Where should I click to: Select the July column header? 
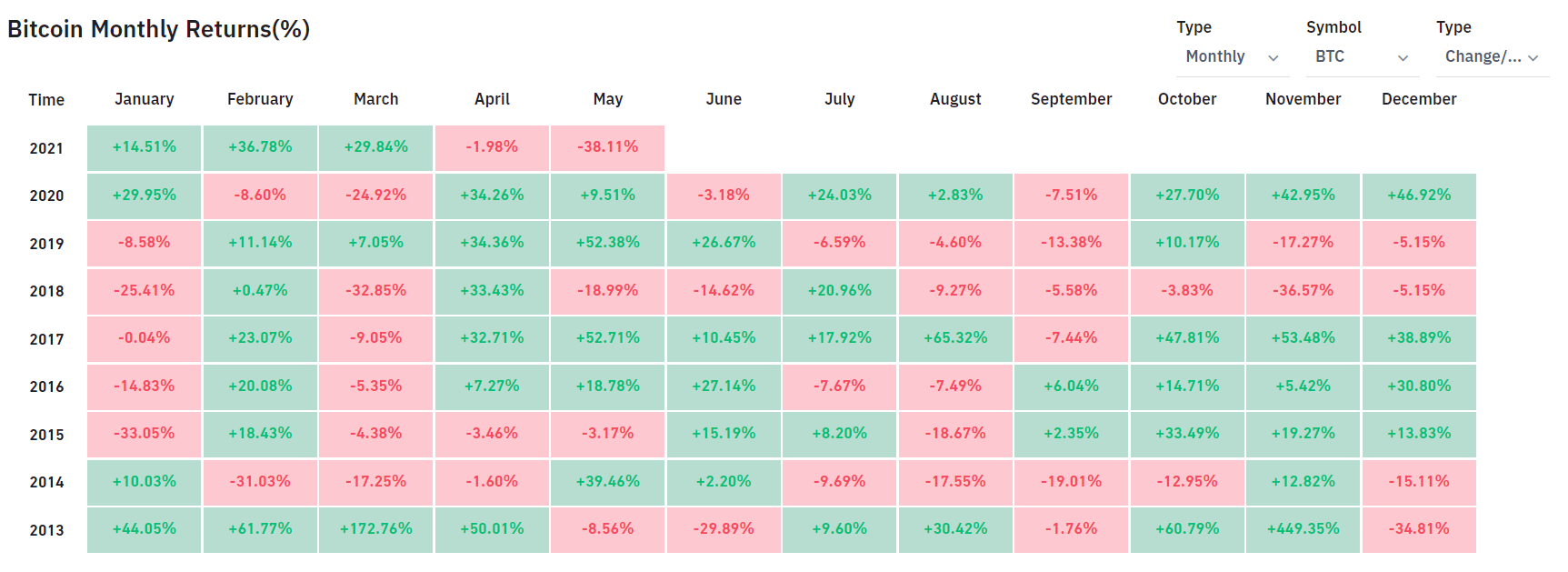[839, 99]
